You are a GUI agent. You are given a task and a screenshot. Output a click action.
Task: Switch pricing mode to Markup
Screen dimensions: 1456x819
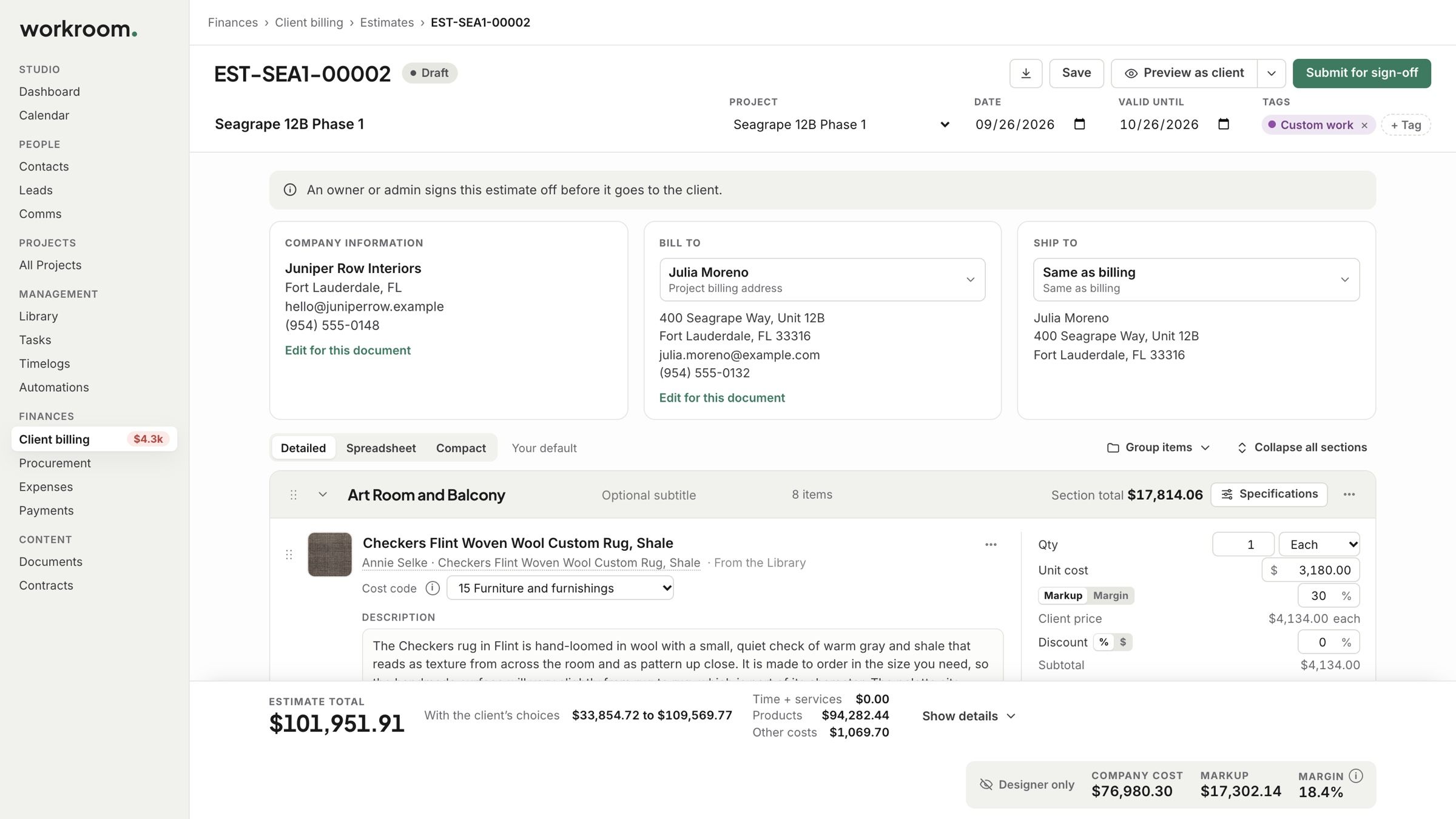[1063, 596]
